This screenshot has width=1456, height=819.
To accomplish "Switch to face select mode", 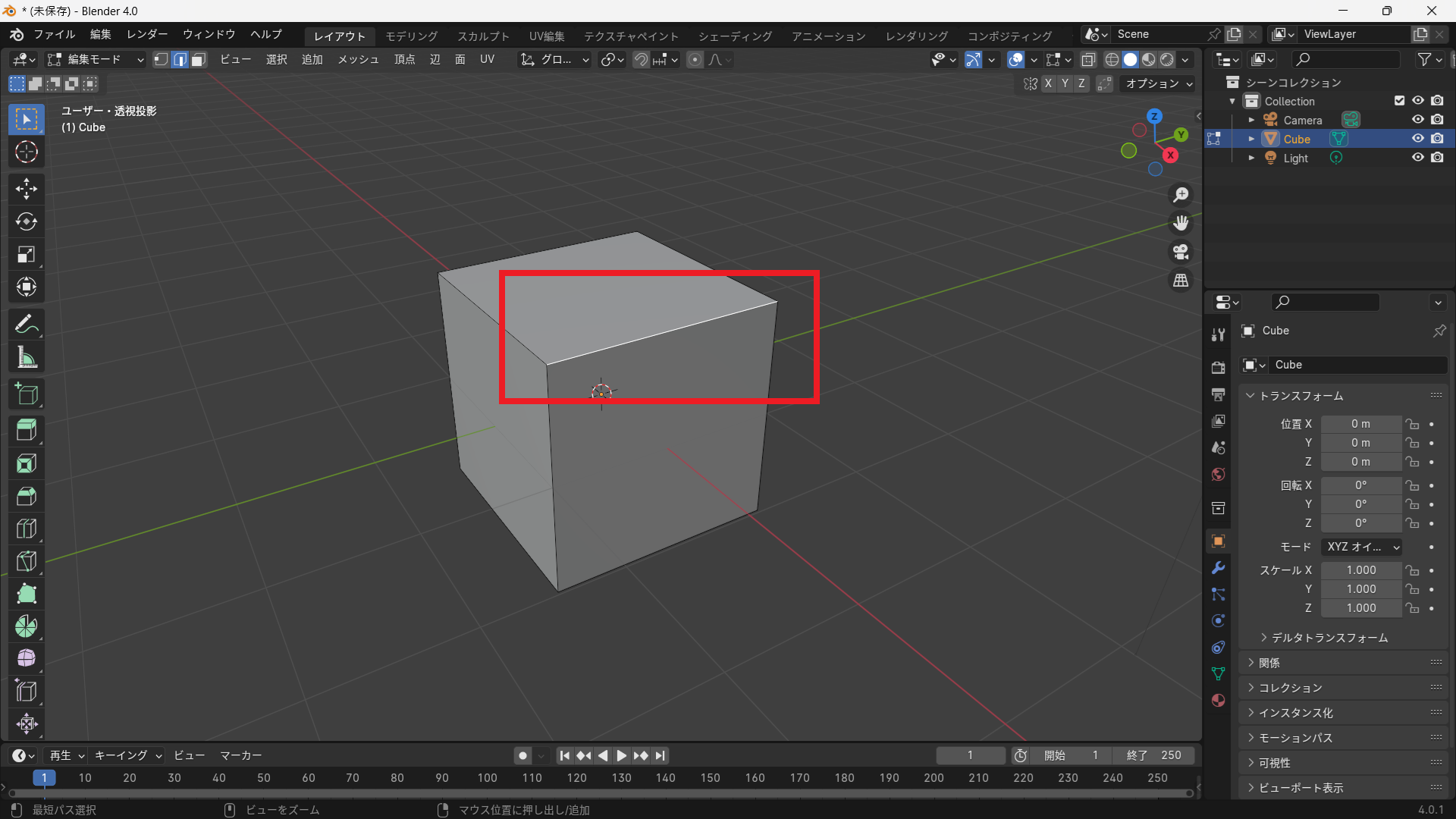I will click(x=199, y=60).
